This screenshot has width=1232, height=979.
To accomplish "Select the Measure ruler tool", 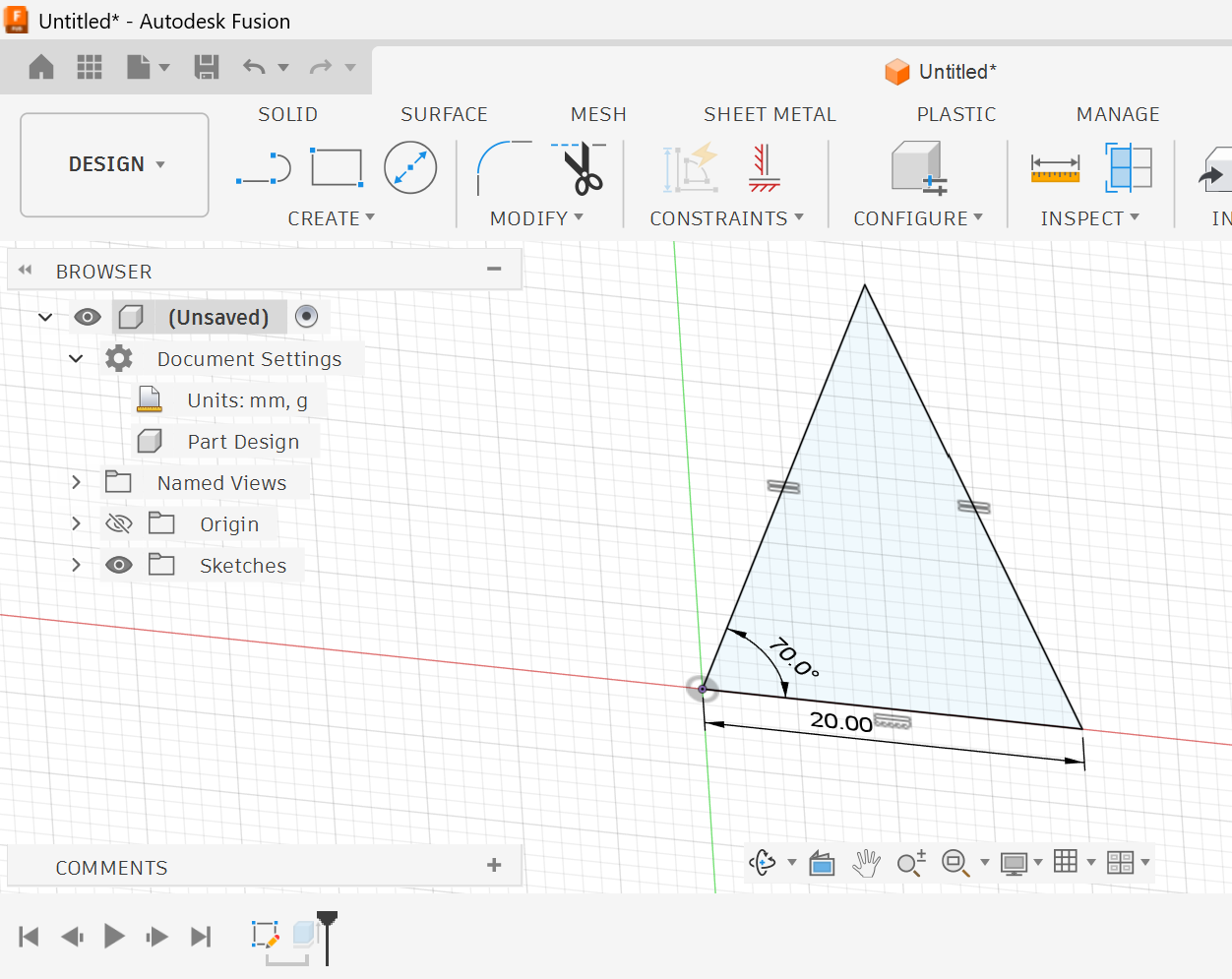I will point(1055,168).
